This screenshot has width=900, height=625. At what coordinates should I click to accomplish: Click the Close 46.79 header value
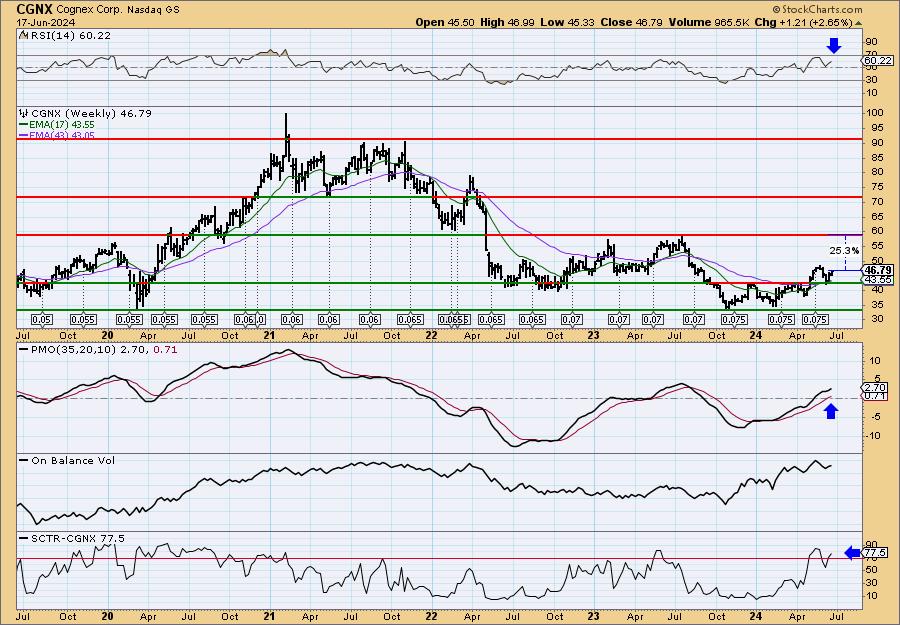(632, 22)
